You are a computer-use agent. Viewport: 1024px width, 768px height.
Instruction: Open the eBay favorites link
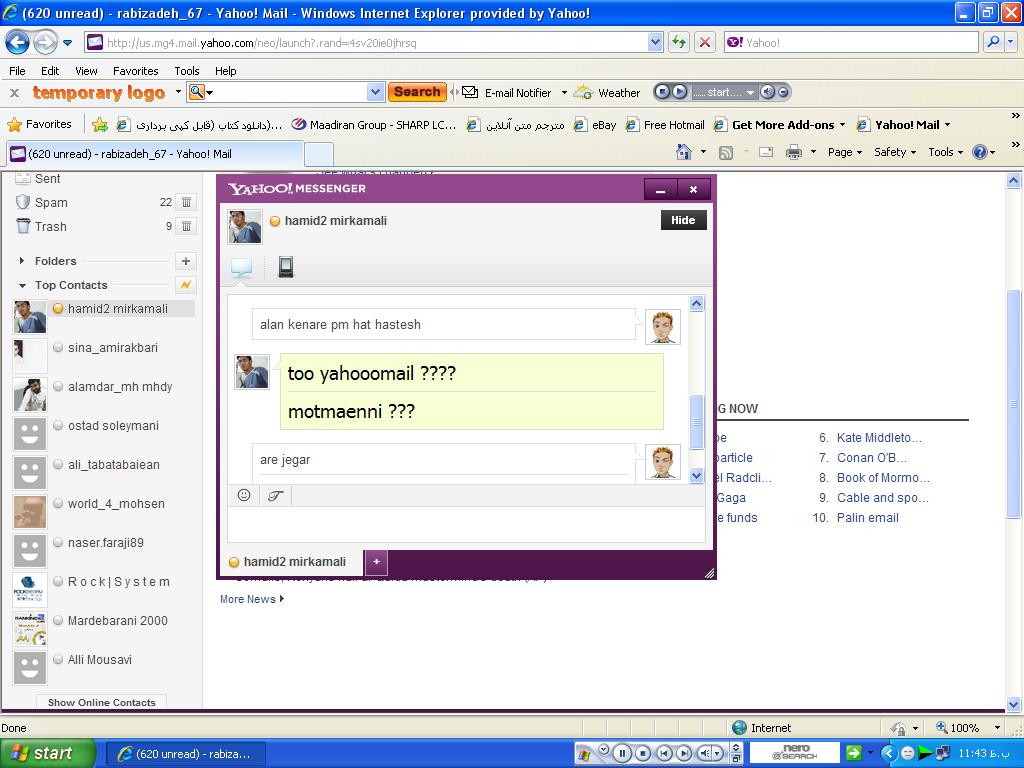coord(595,125)
